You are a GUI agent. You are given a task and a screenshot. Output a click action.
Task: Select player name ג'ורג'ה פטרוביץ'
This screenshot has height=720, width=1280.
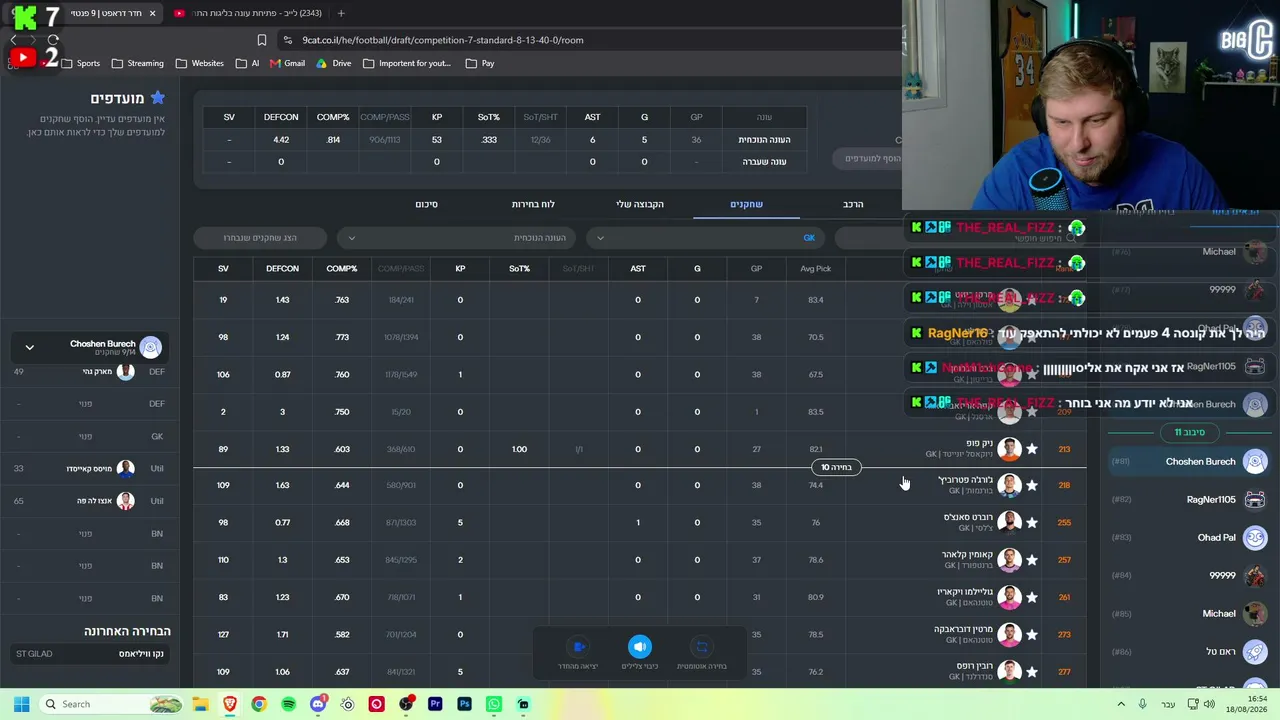964,480
